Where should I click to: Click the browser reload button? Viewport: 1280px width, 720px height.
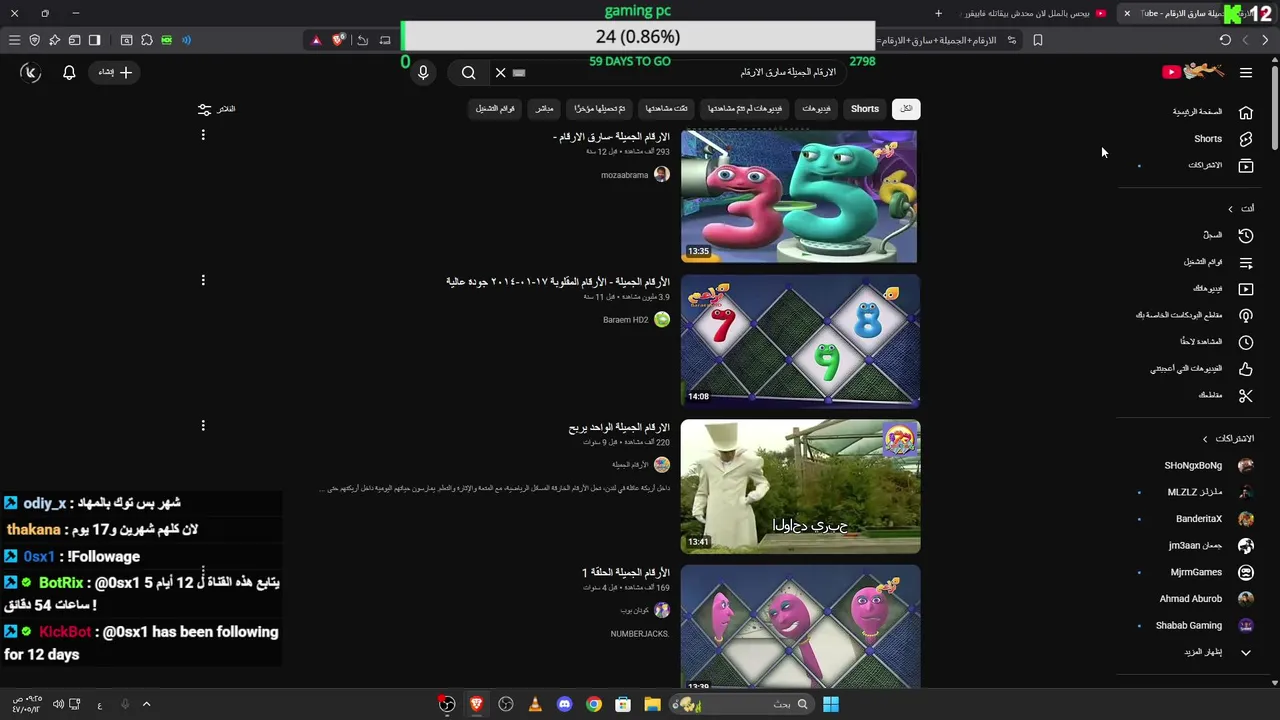1225,40
